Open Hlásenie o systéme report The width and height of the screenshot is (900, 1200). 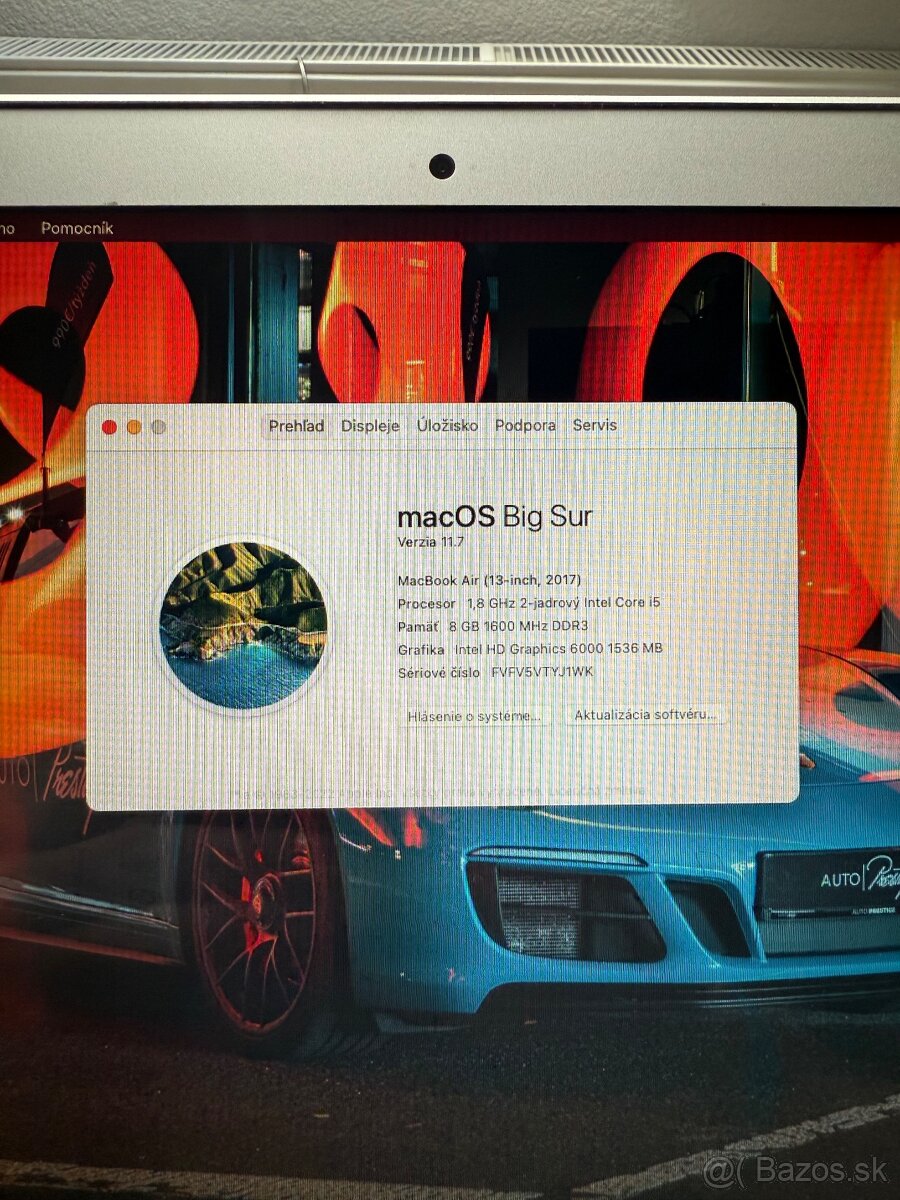(473, 716)
